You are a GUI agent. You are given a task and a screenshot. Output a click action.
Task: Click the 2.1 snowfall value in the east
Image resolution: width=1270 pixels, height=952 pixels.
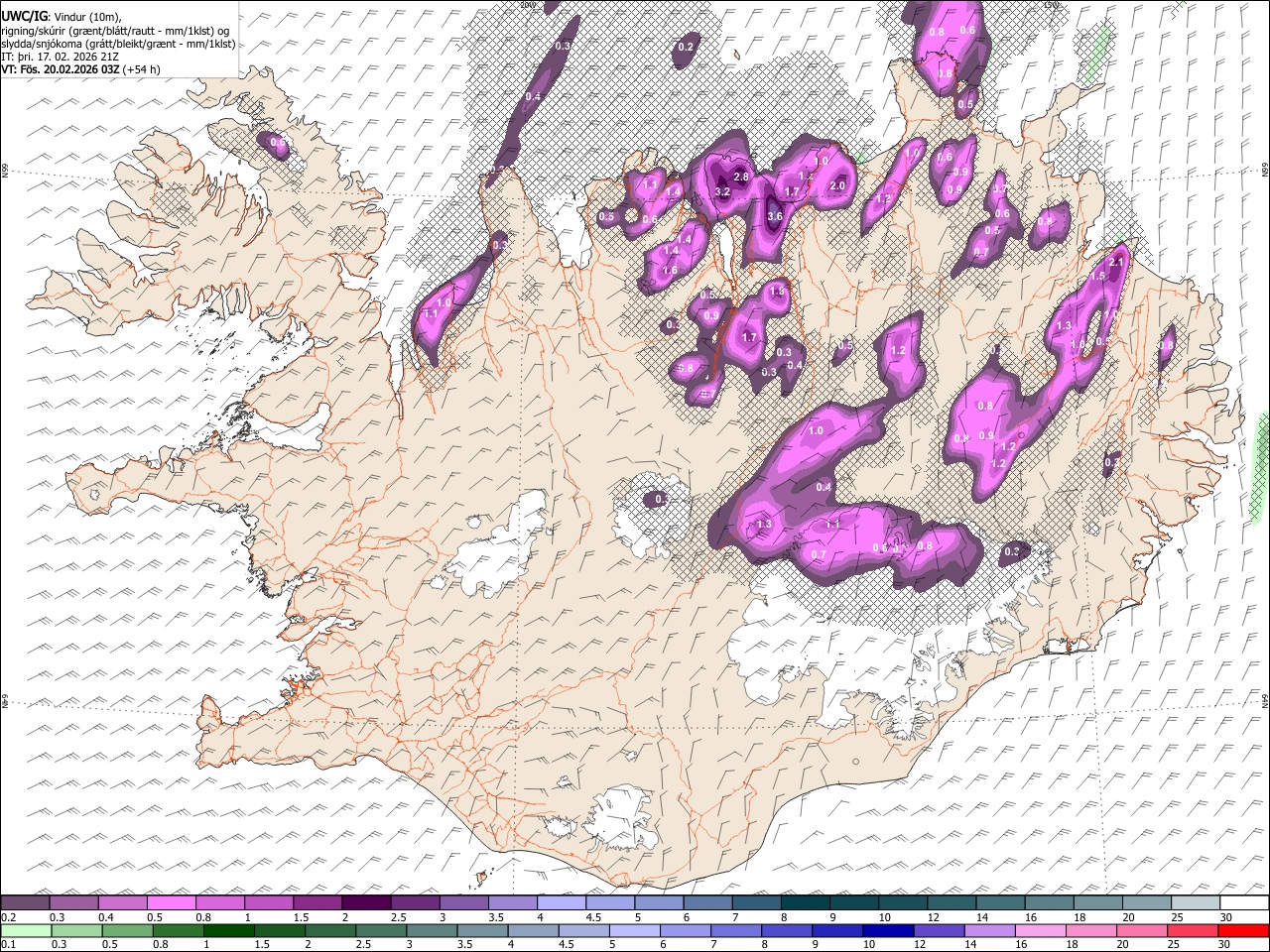pos(1116,262)
